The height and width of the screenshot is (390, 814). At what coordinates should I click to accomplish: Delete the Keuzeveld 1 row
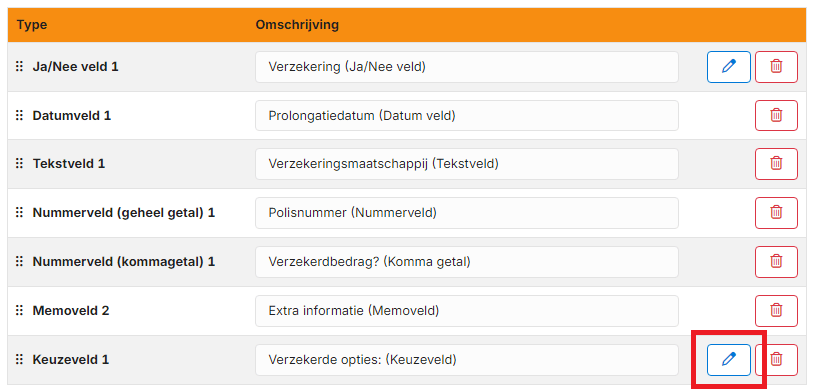pyautogui.click(x=776, y=359)
